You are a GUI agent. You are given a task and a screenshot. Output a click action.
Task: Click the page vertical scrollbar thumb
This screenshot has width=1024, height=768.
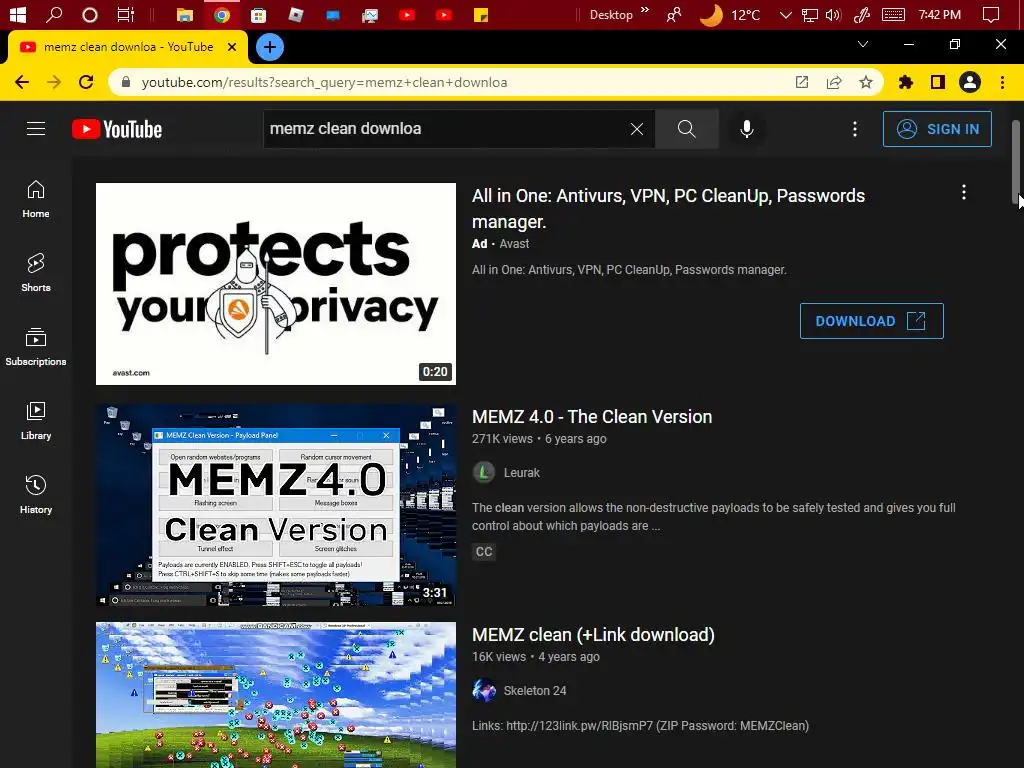[x=1016, y=161]
